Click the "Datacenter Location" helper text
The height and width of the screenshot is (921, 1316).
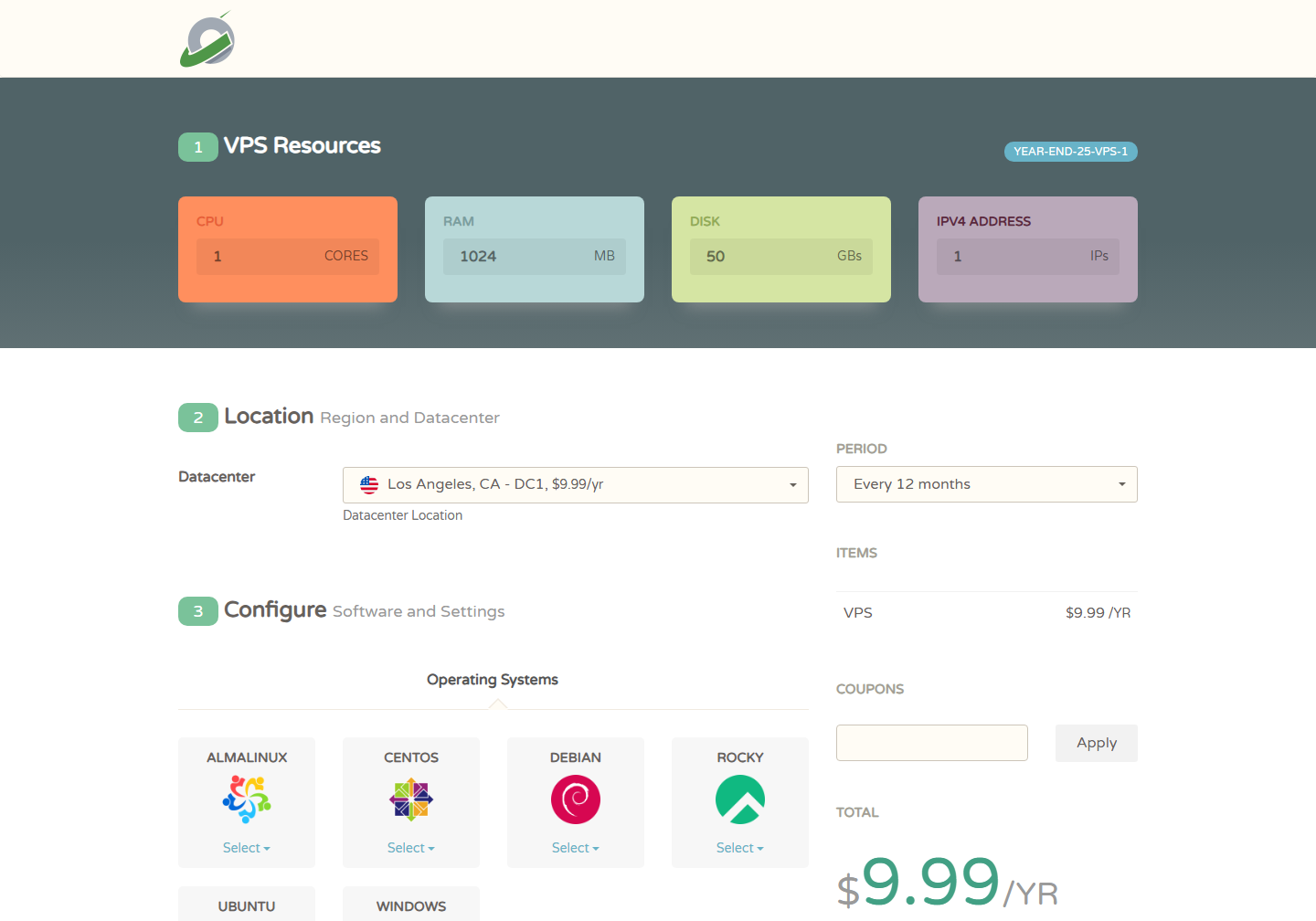point(402,515)
